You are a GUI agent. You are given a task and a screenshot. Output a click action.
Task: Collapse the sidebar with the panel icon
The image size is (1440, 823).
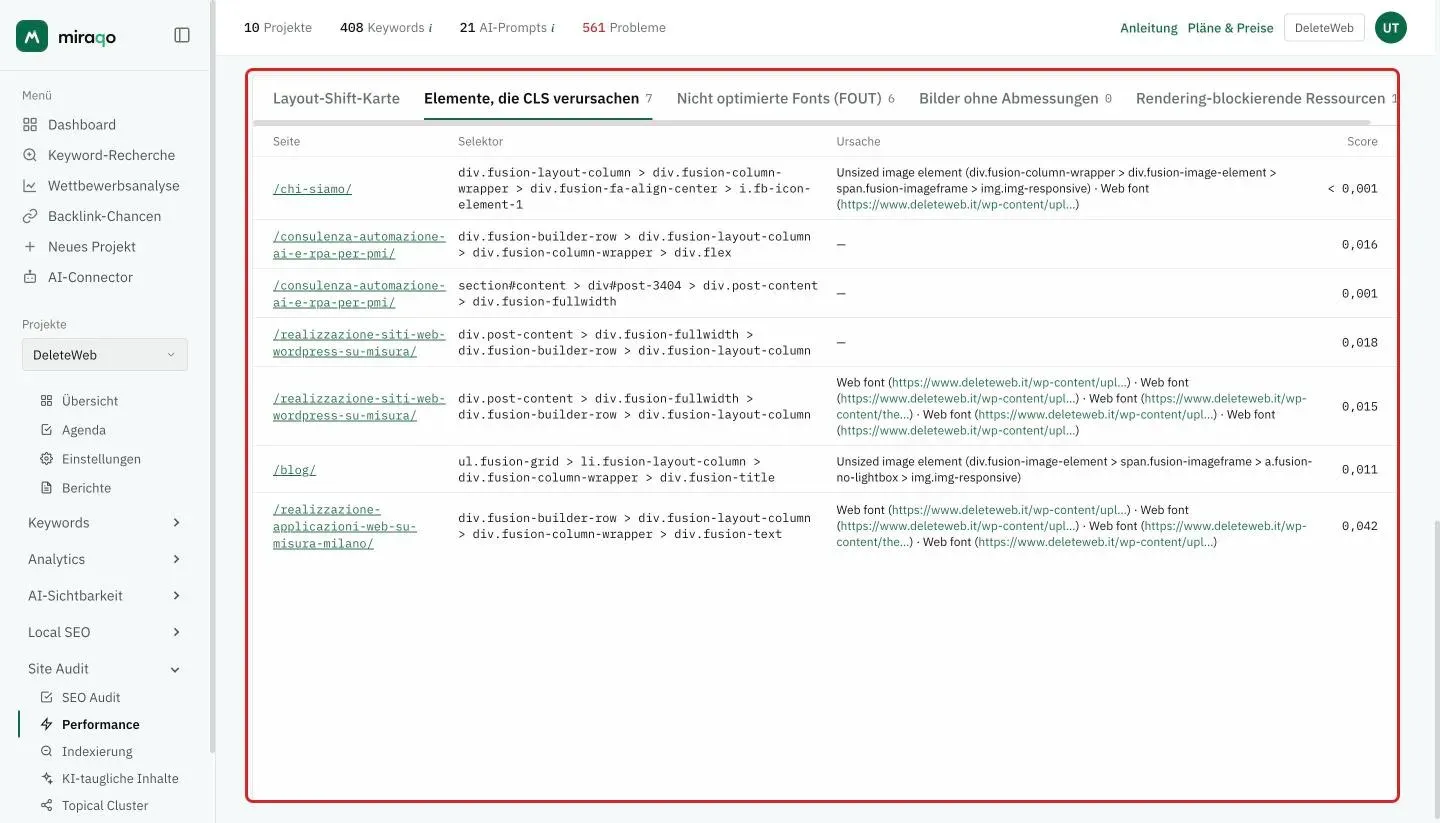pyautogui.click(x=182, y=35)
